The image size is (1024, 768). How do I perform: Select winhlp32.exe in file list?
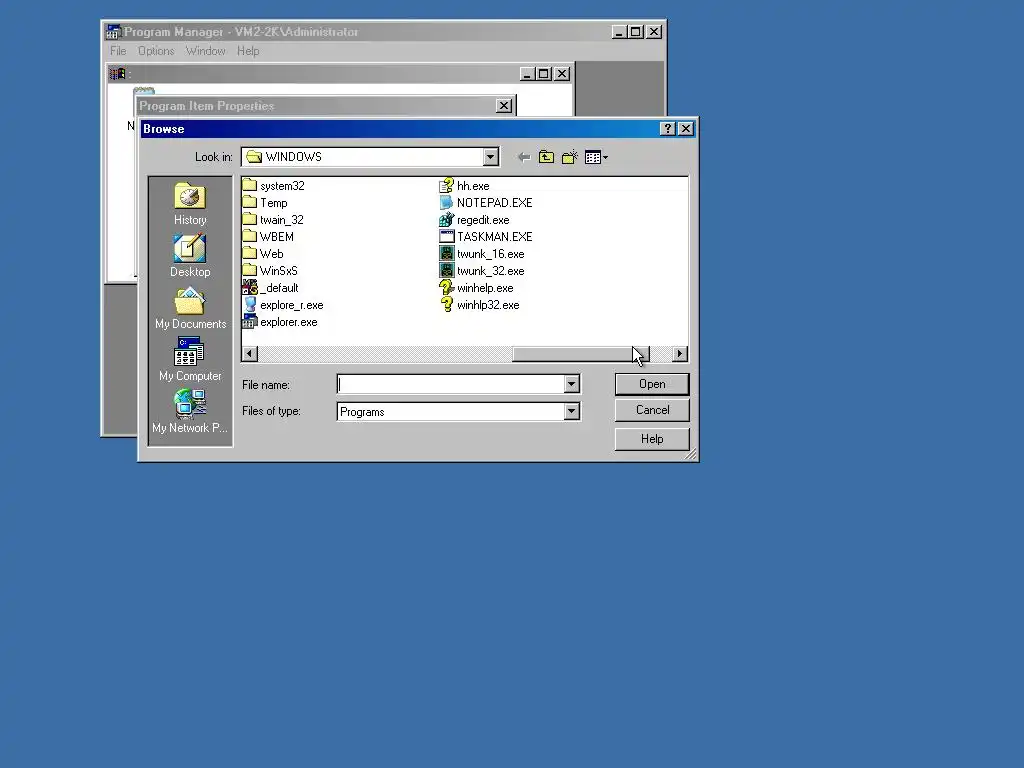tap(480, 305)
